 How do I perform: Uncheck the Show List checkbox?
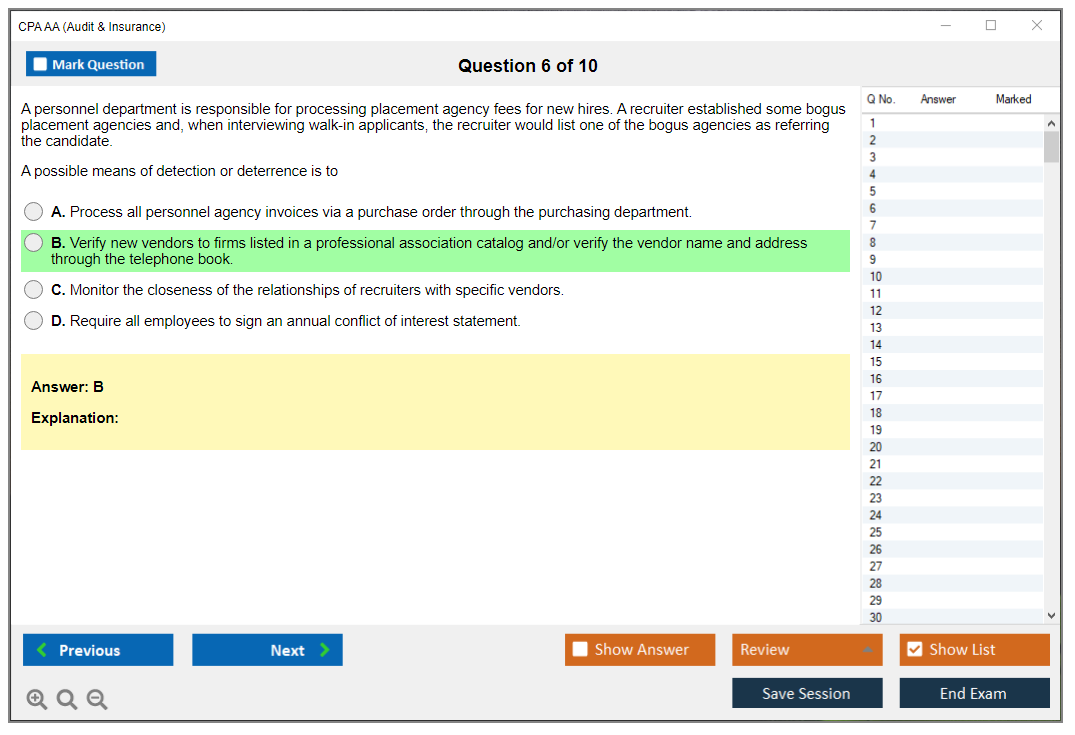coord(914,650)
